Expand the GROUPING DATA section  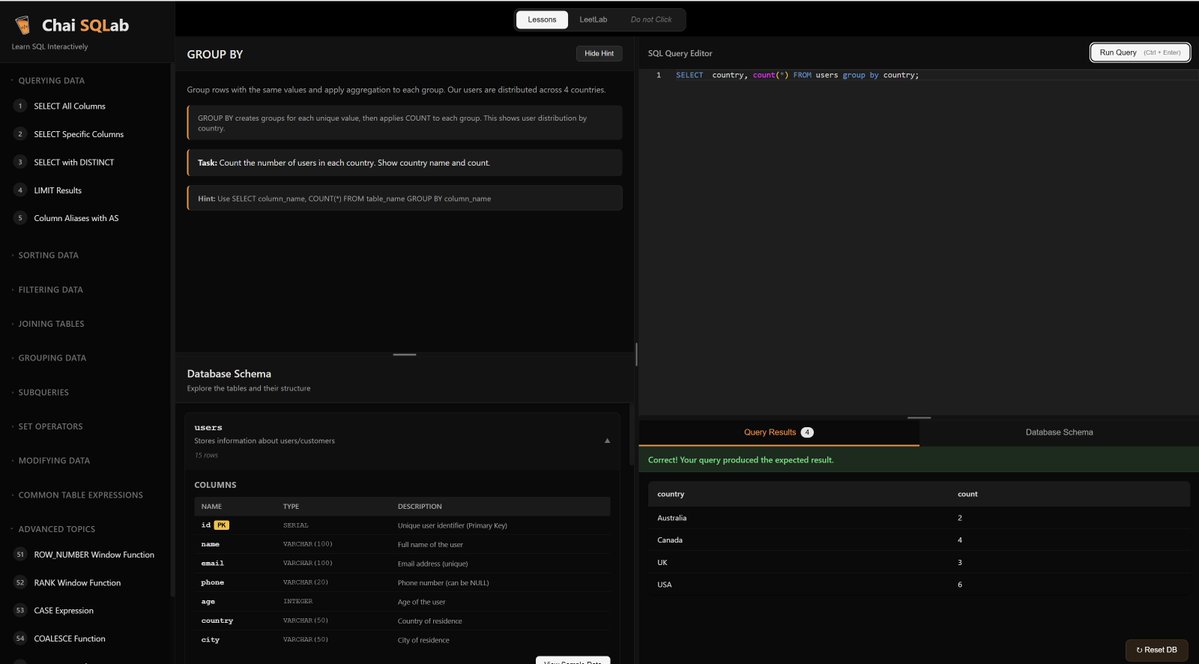coord(52,358)
